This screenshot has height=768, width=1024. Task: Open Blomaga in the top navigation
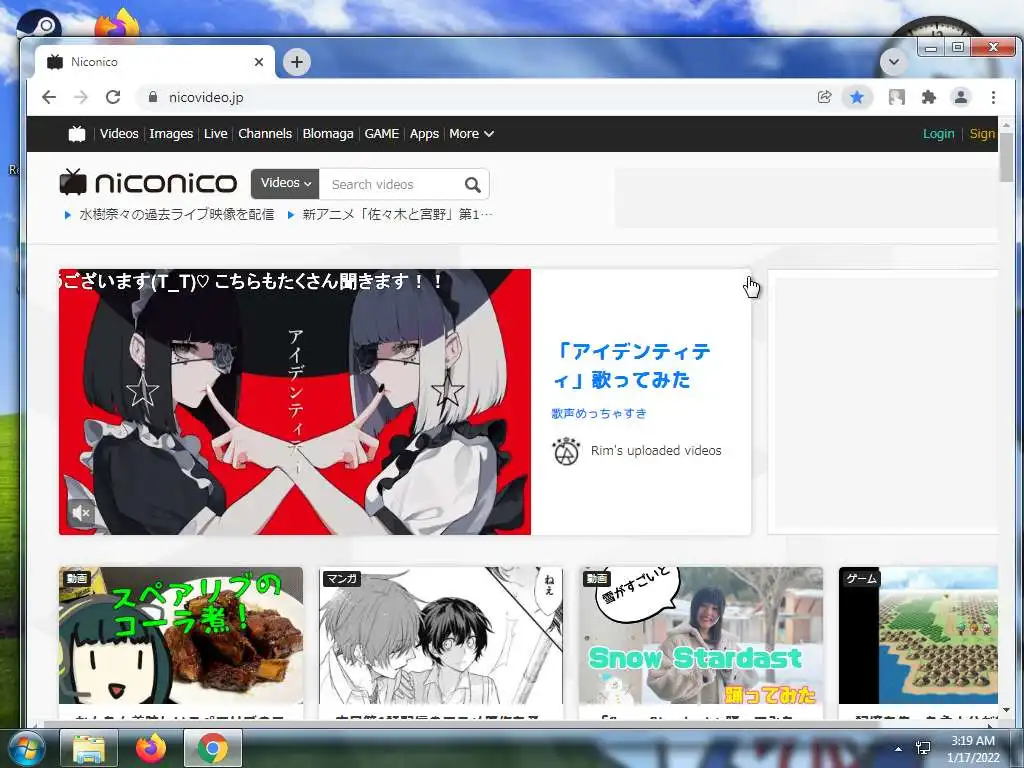coord(328,134)
